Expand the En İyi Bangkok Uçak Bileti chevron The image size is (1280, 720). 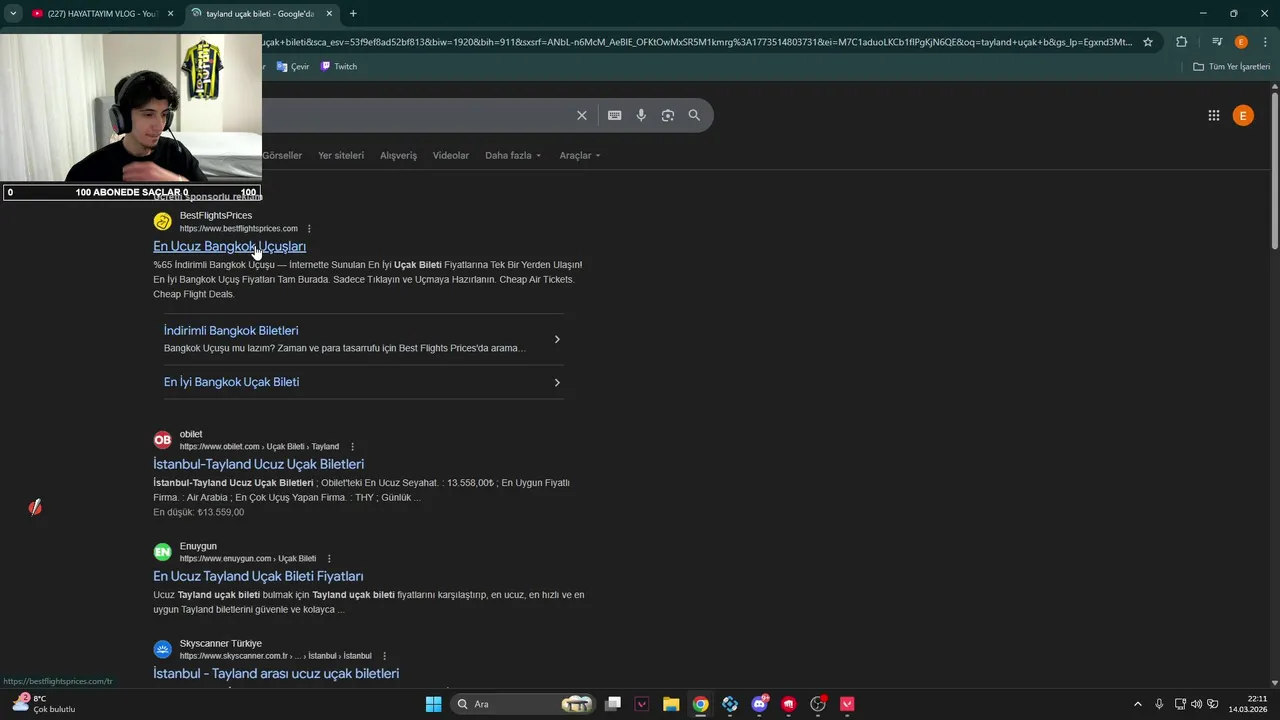coord(557,382)
